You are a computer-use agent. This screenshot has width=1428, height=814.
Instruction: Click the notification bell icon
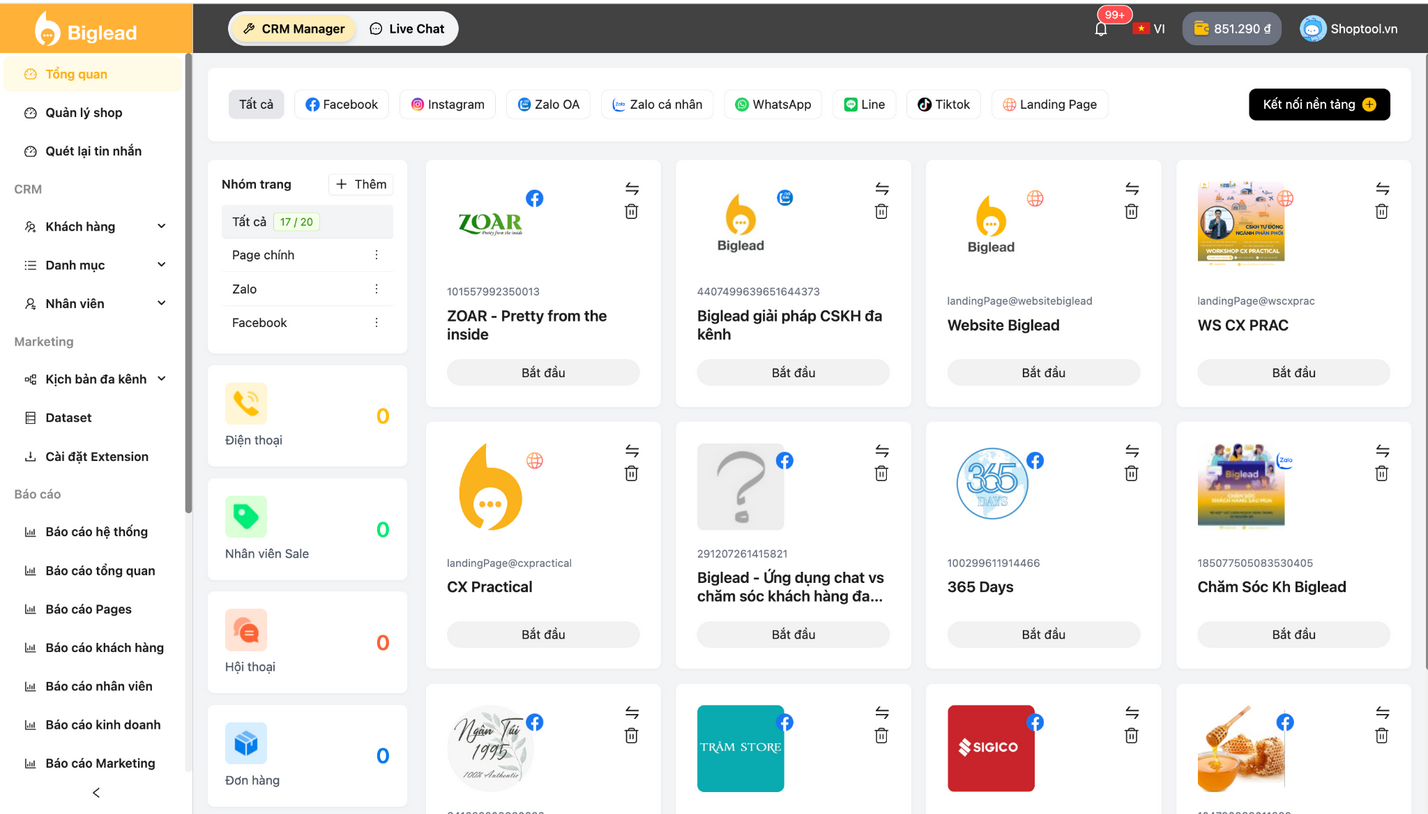point(1101,29)
